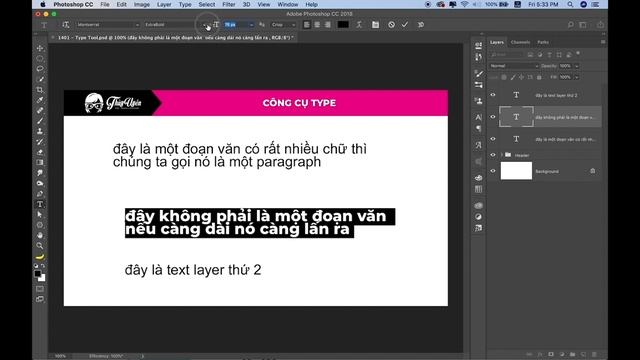
Task: Select the Eraser tool
Action: [40, 152]
